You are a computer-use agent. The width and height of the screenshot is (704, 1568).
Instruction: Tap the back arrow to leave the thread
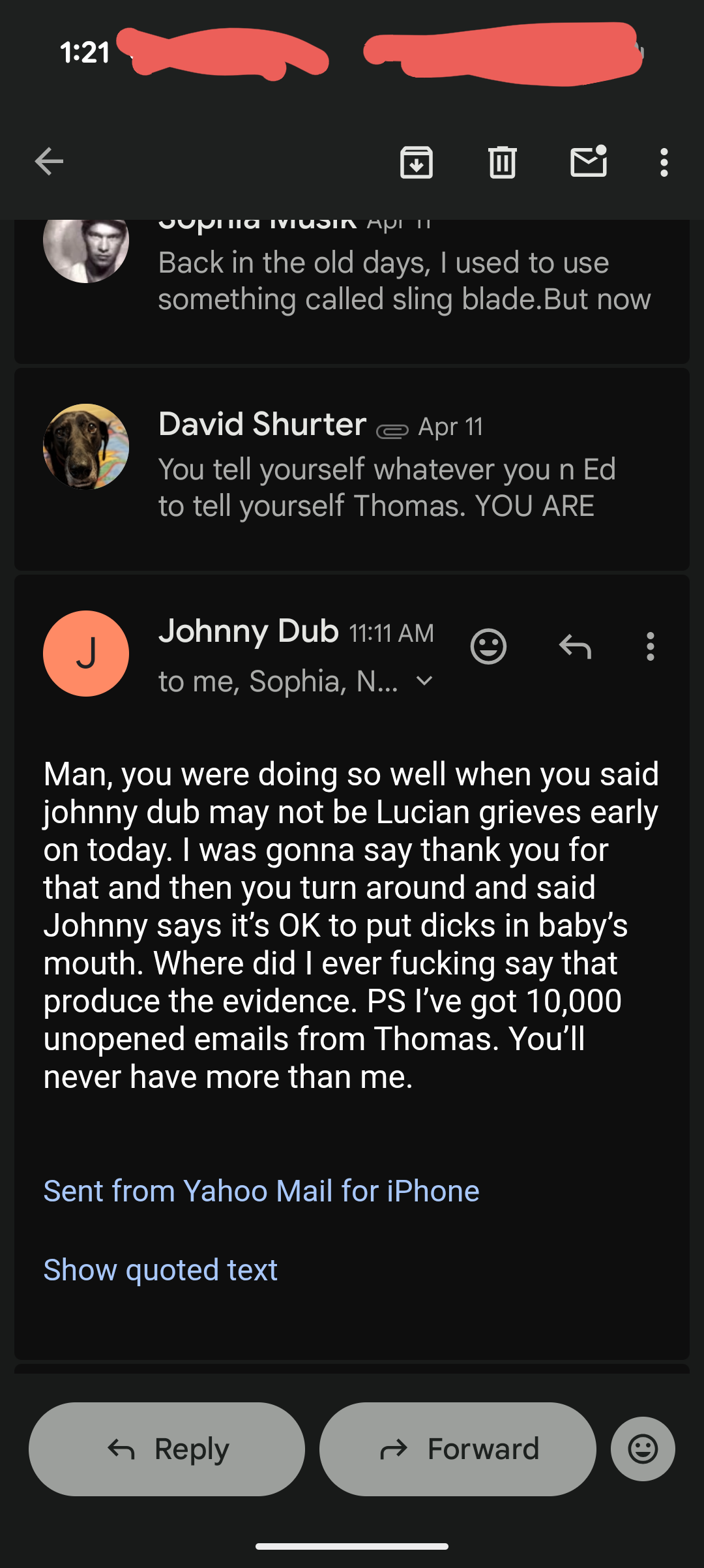click(50, 162)
